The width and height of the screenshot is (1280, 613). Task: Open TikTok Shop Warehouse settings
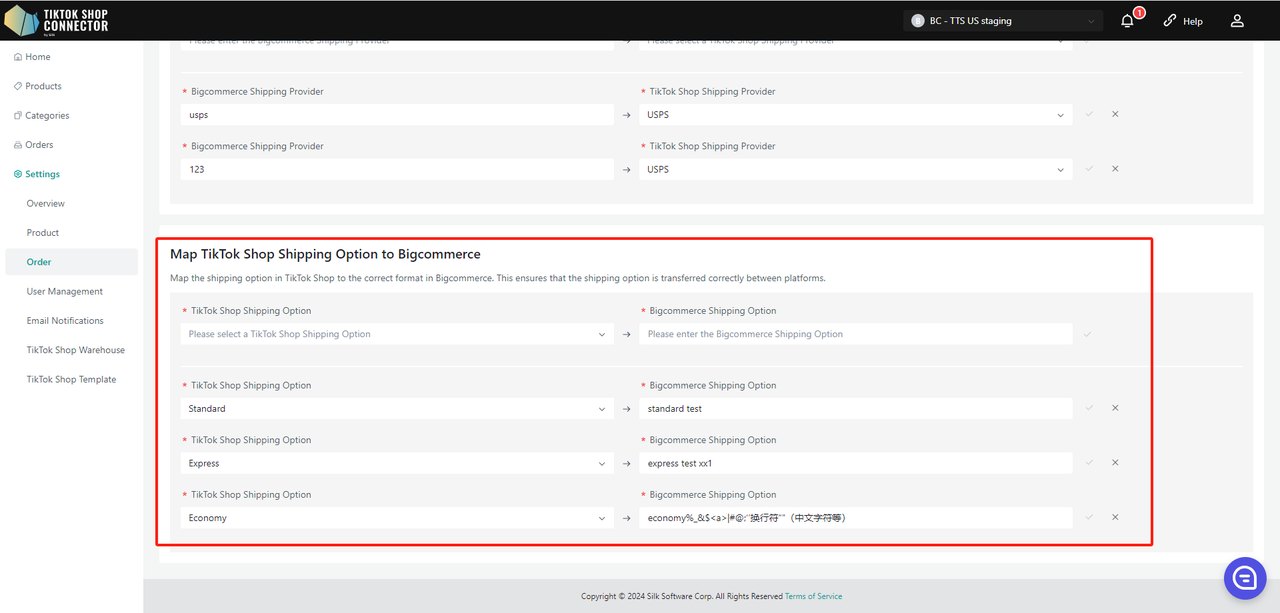tap(76, 350)
